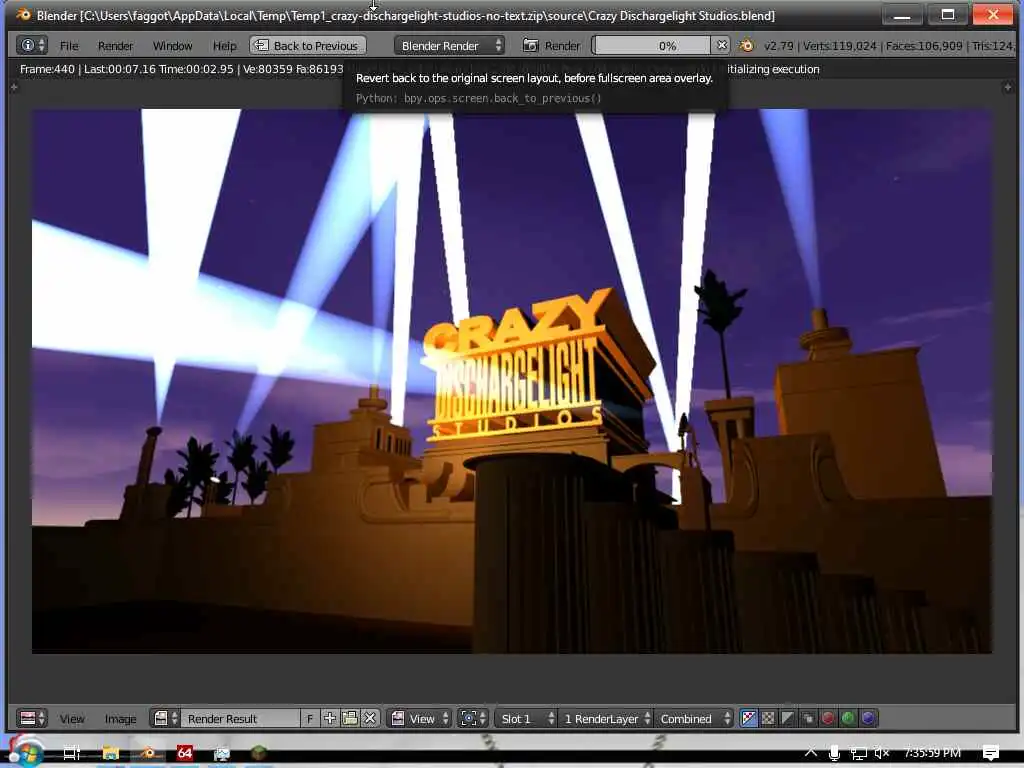1024x768 pixels.
Task: Open the Info editor type selector
Action: point(32,45)
